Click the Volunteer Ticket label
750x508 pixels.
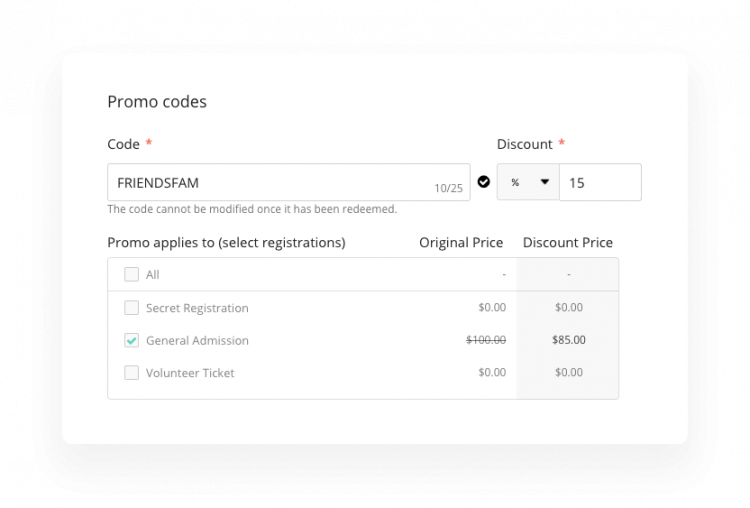pos(190,373)
